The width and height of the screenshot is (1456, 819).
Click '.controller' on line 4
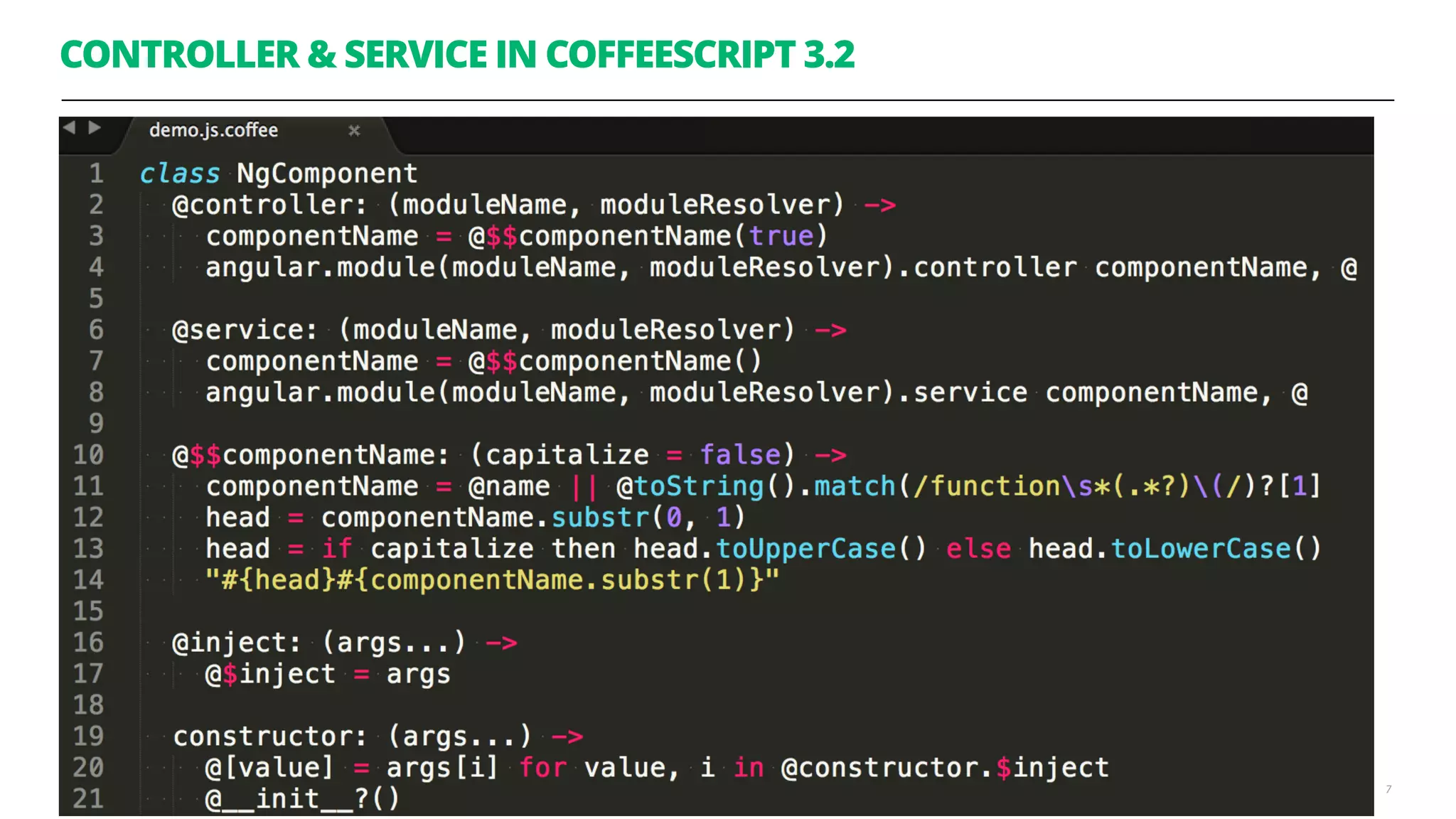click(987, 267)
